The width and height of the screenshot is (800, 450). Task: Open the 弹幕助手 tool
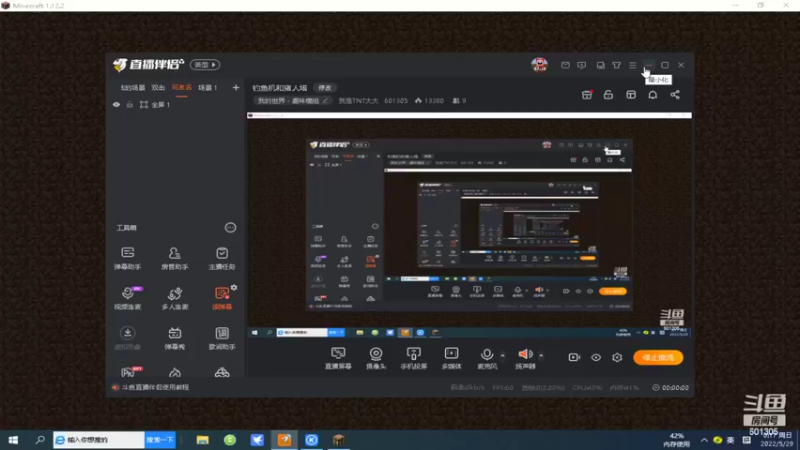pyautogui.click(x=128, y=258)
